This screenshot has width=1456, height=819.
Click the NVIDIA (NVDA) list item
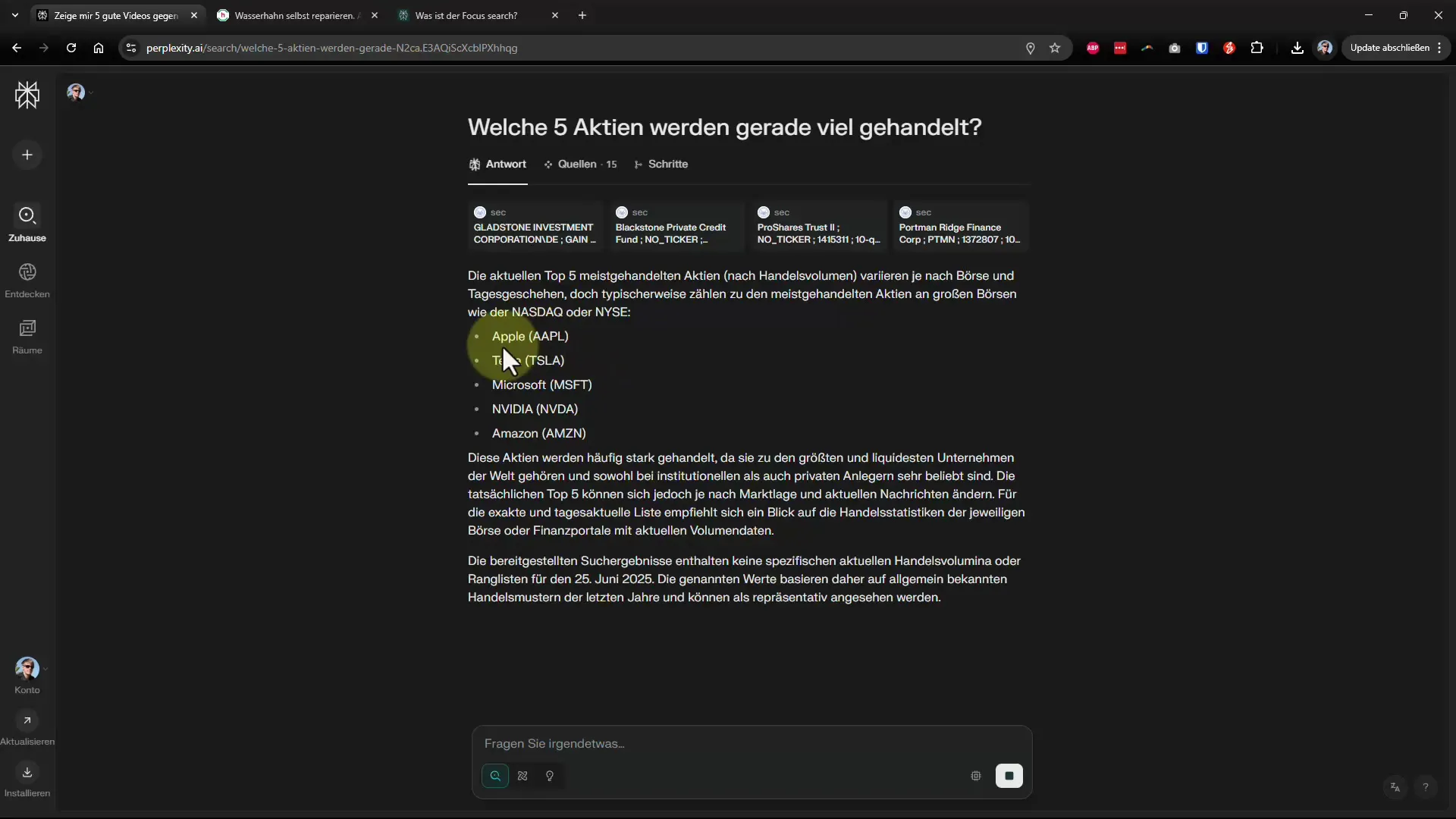pyautogui.click(x=535, y=409)
